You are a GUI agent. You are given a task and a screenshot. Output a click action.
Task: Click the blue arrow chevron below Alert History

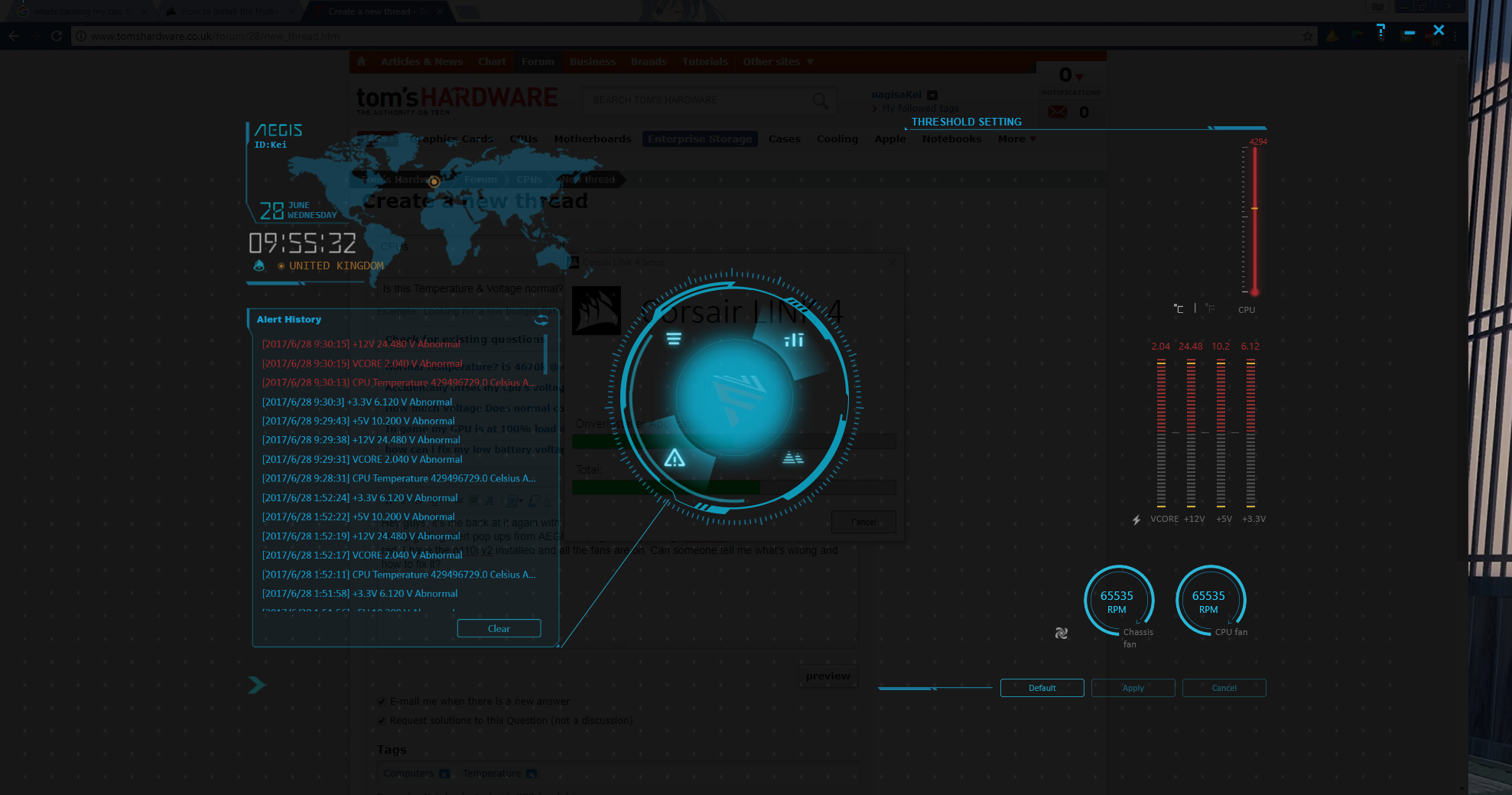[x=257, y=685]
